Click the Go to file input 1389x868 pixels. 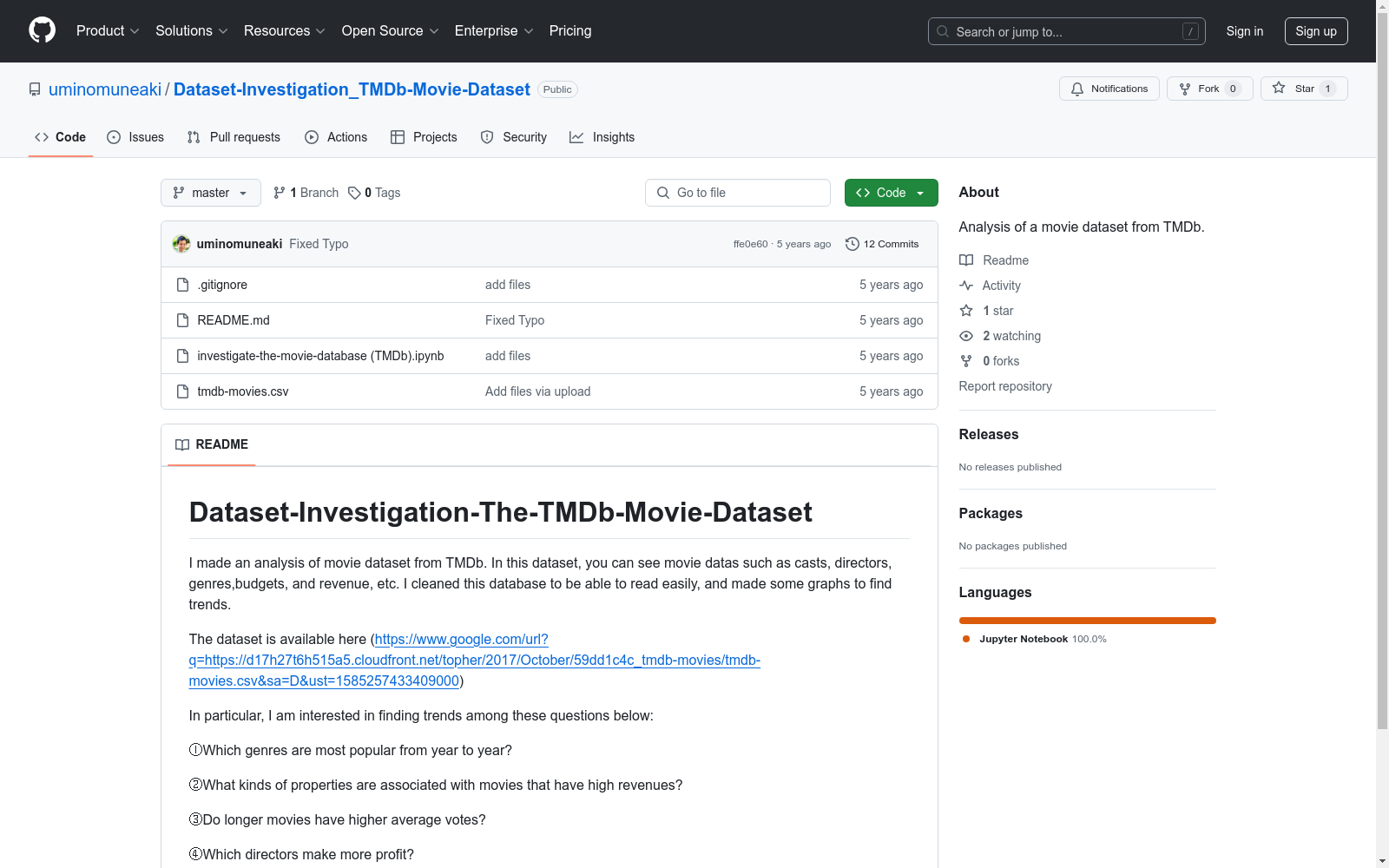(738, 193)
